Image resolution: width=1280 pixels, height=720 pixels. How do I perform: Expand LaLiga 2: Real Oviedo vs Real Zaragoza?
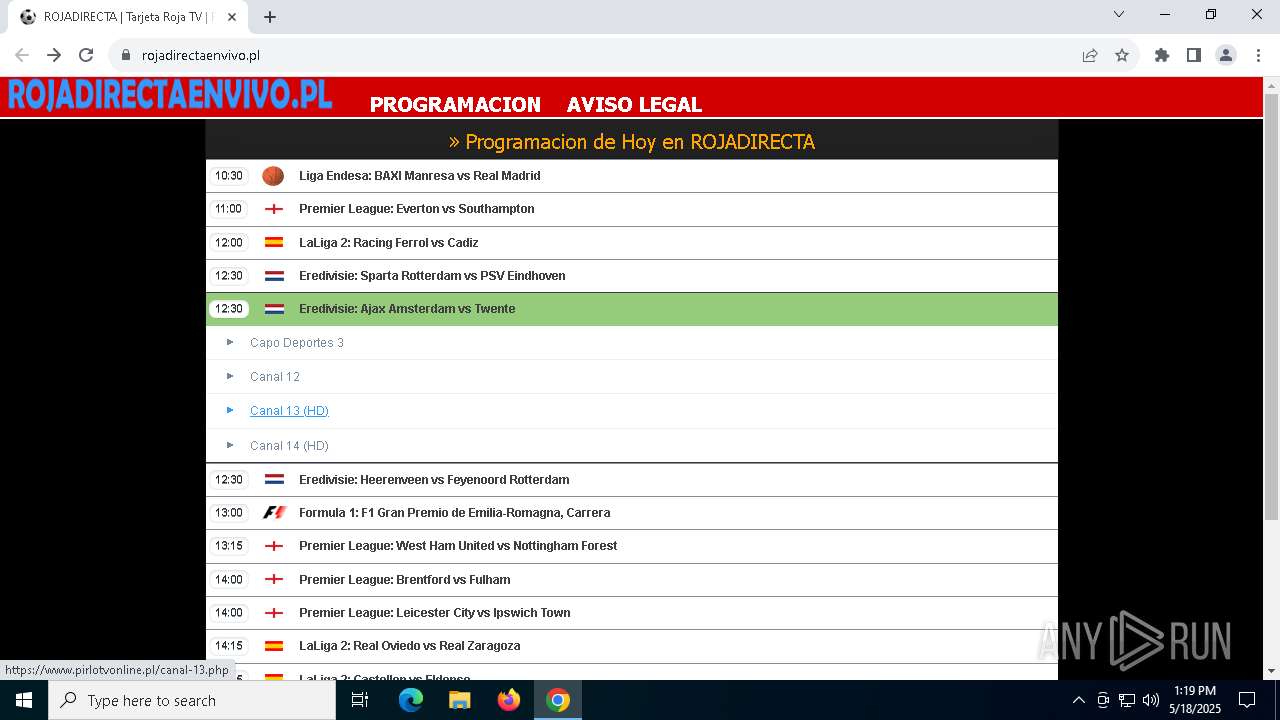(631, 646)
